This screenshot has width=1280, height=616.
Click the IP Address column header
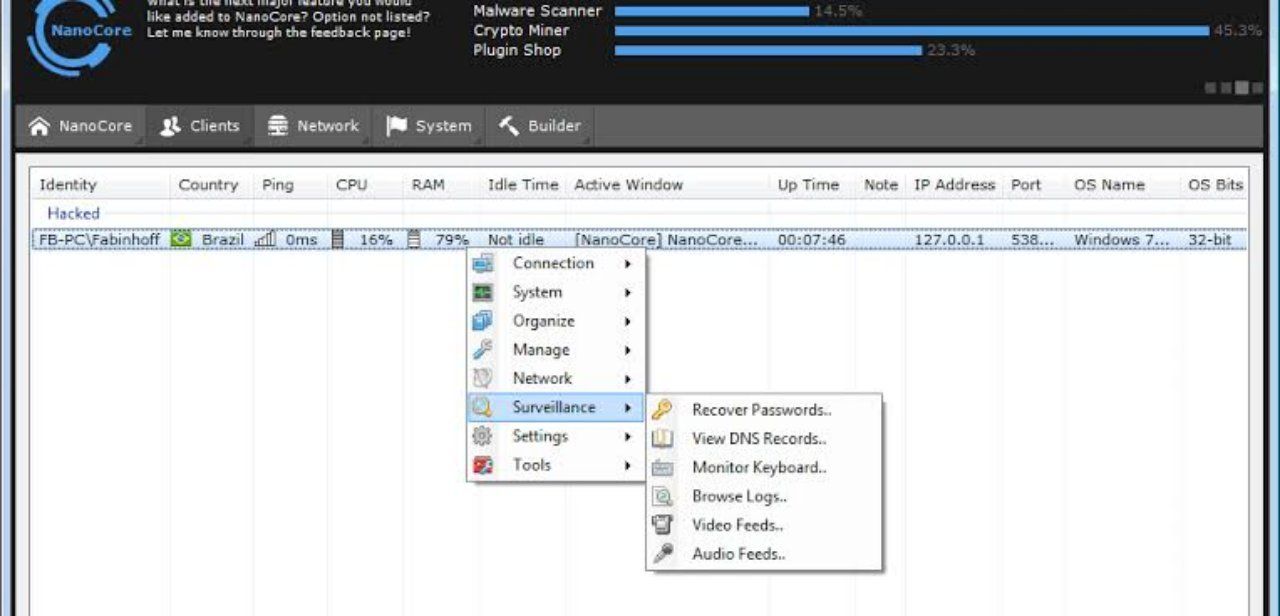coord(955,185)
